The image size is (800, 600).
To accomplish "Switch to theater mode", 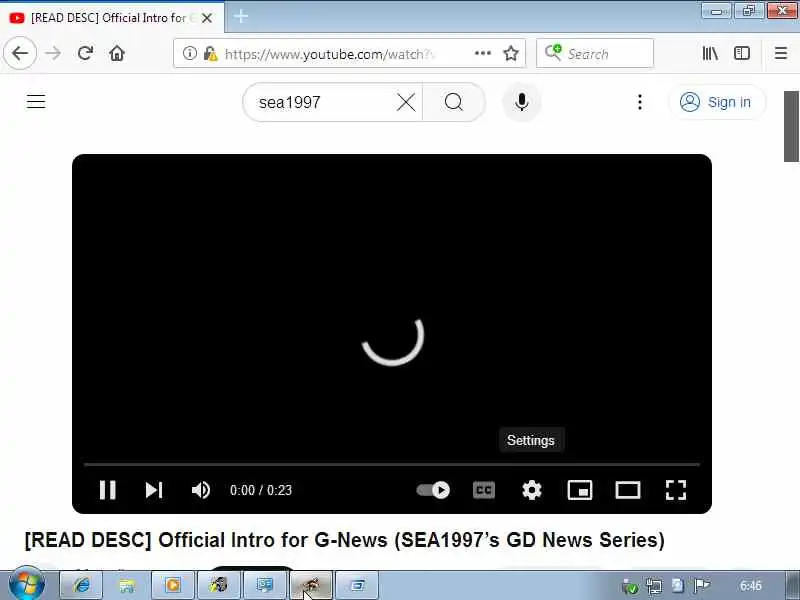I will [x=628, y=490].
